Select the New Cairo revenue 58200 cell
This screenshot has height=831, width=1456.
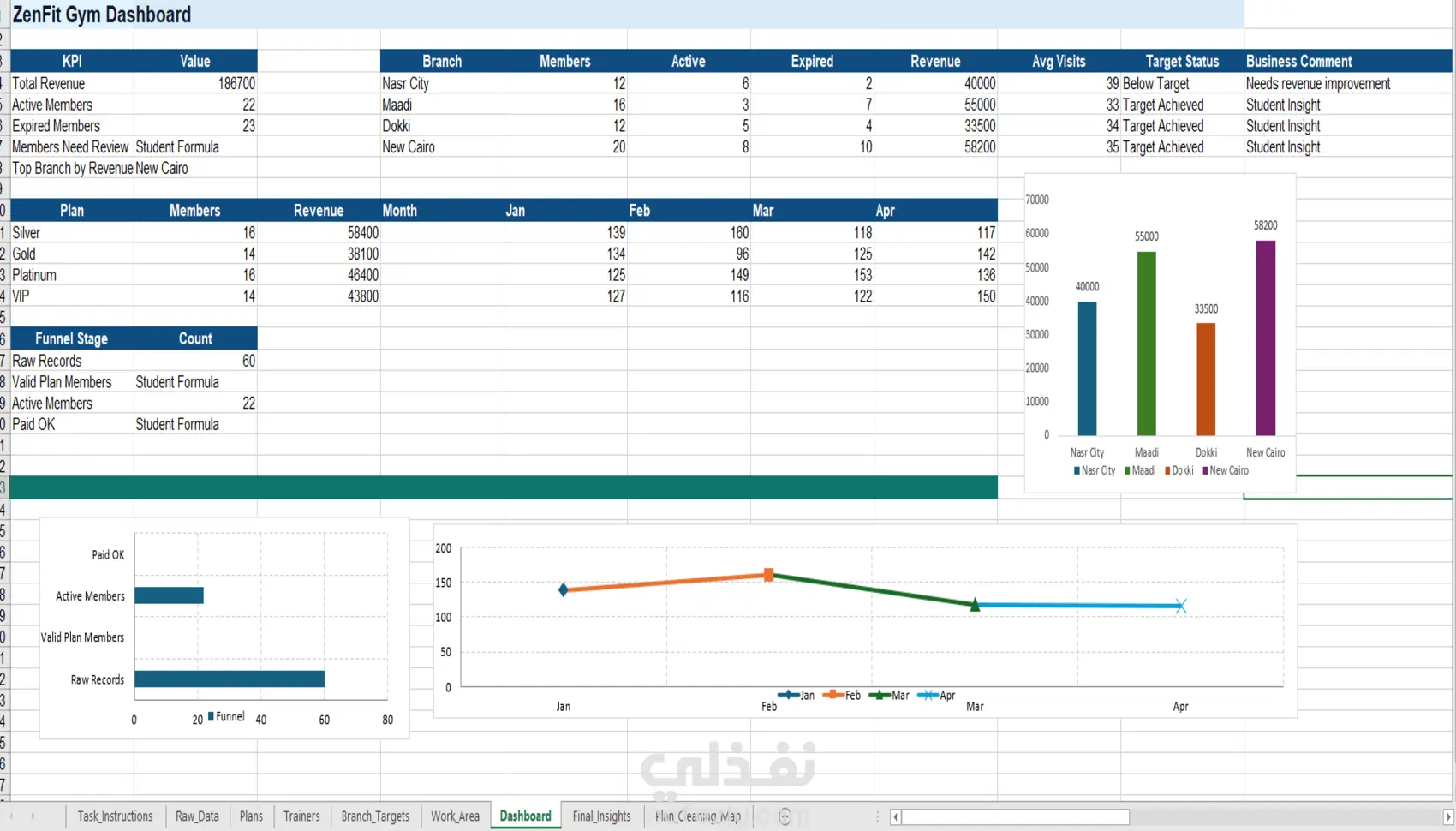coord(935,146)
